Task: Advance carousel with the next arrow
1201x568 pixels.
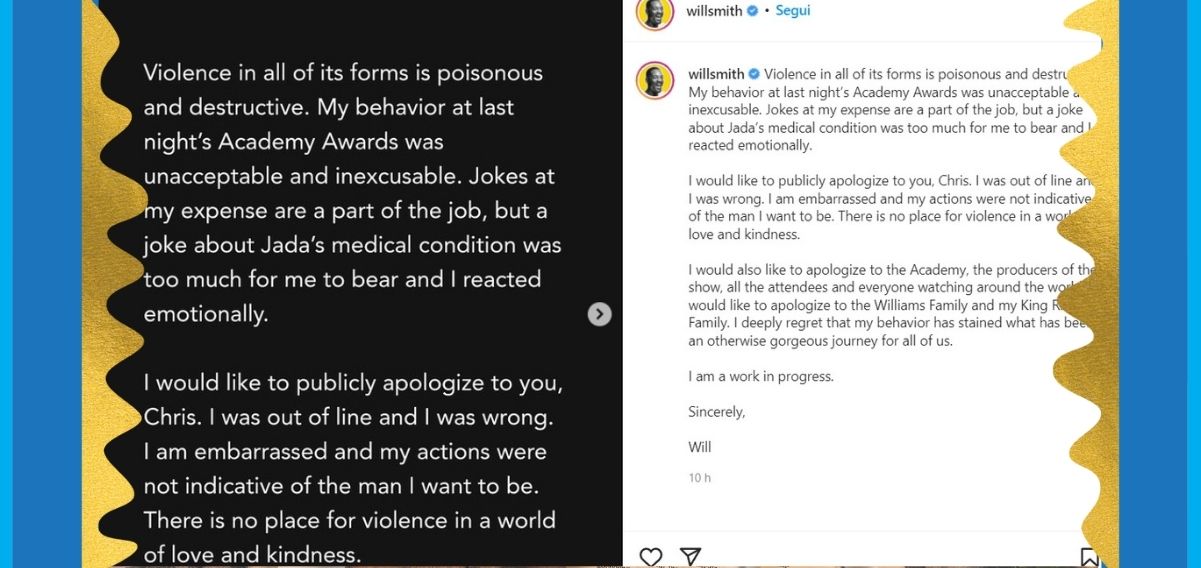Action: 599,314
